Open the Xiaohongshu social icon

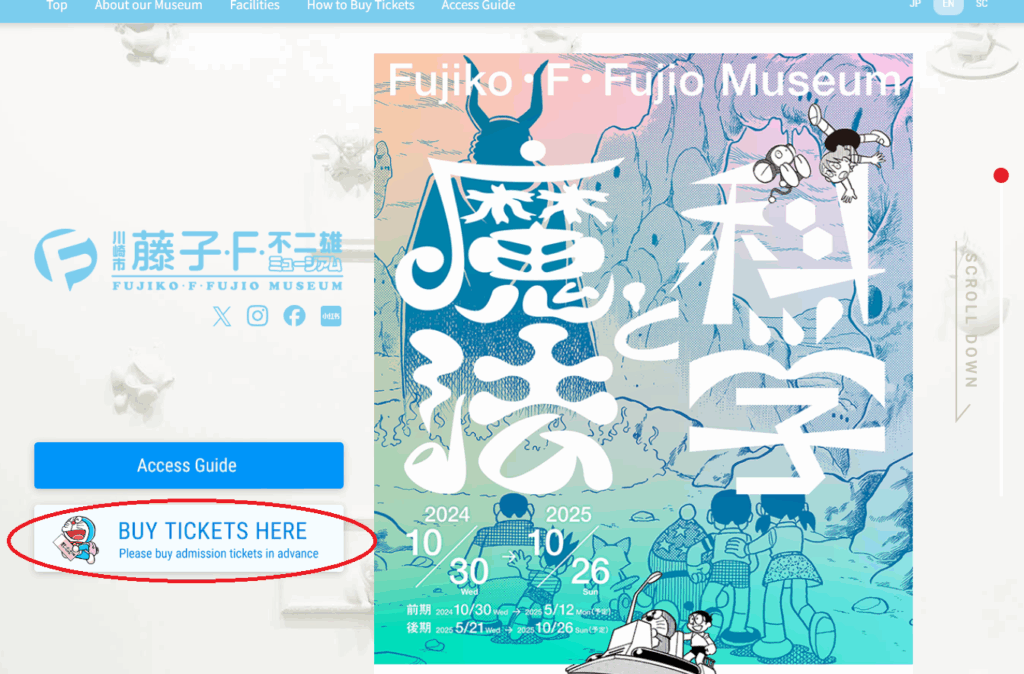click(x=331, y=316)
